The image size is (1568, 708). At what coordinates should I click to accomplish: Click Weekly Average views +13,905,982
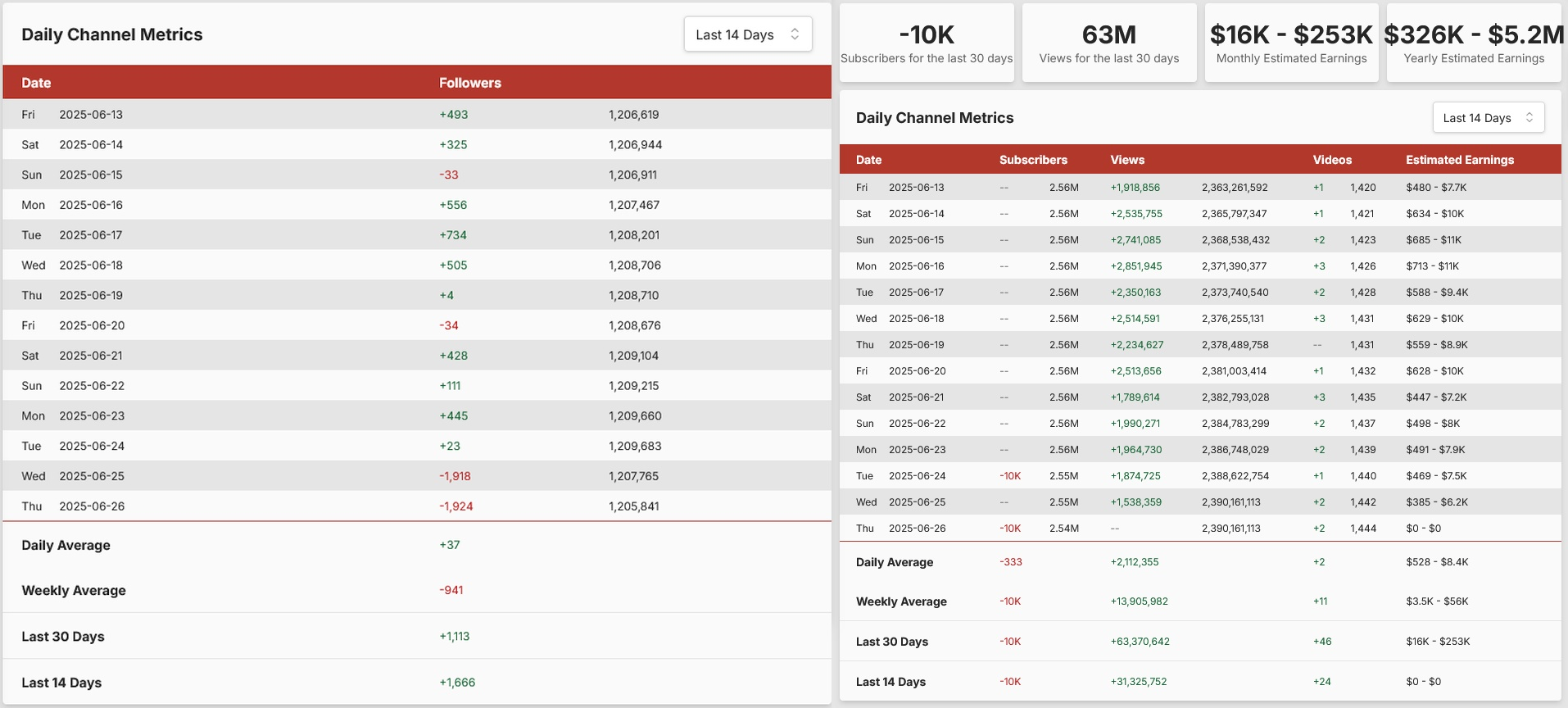1139,601
